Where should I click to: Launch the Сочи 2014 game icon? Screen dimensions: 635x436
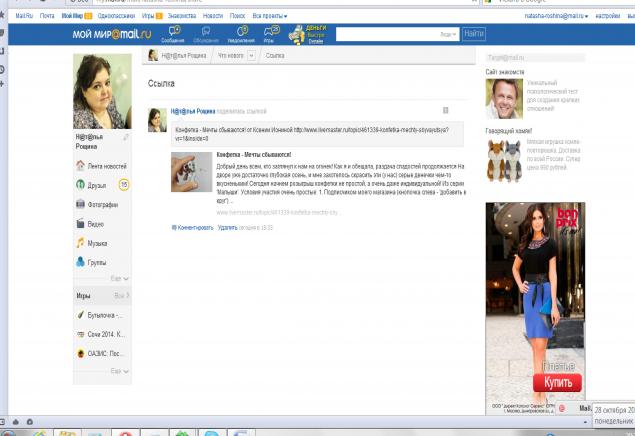[x=80, y=334]
